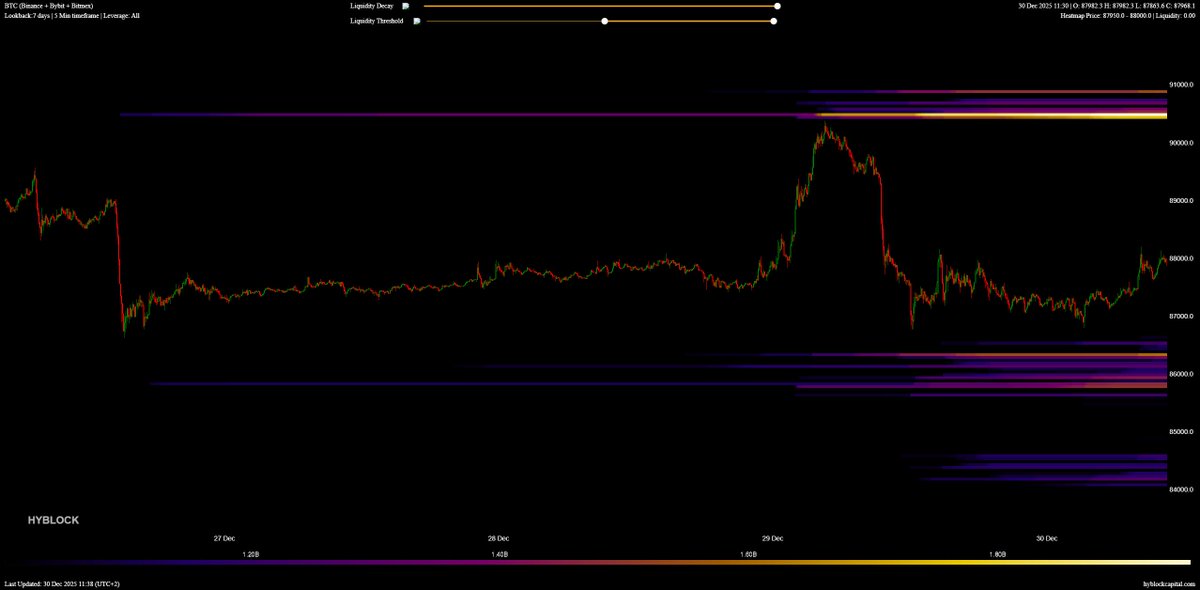Open the hyblockcapital.com link
The image size is (1200, 590).
[1168, 583]
